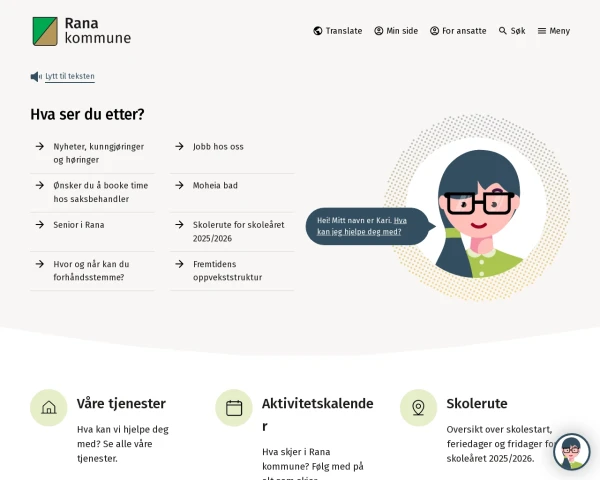Viewport: 600px width, 480px height.
Task: Open the Søk menu item
Action: pos(512,31)
